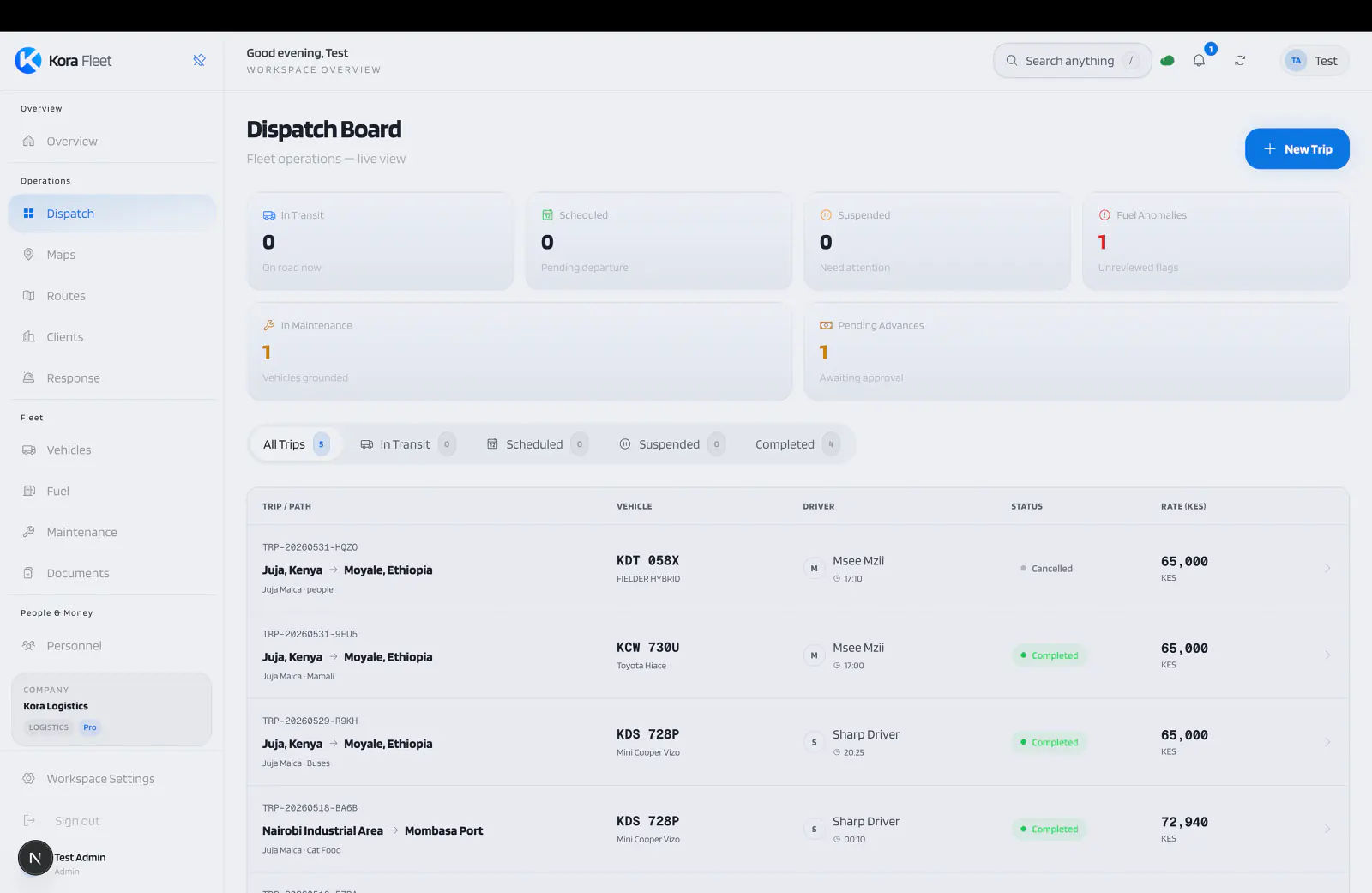The height and width of the screenshot is (893, 1372).
Task: Click the Maps pin icon
Action: (28, 255)
